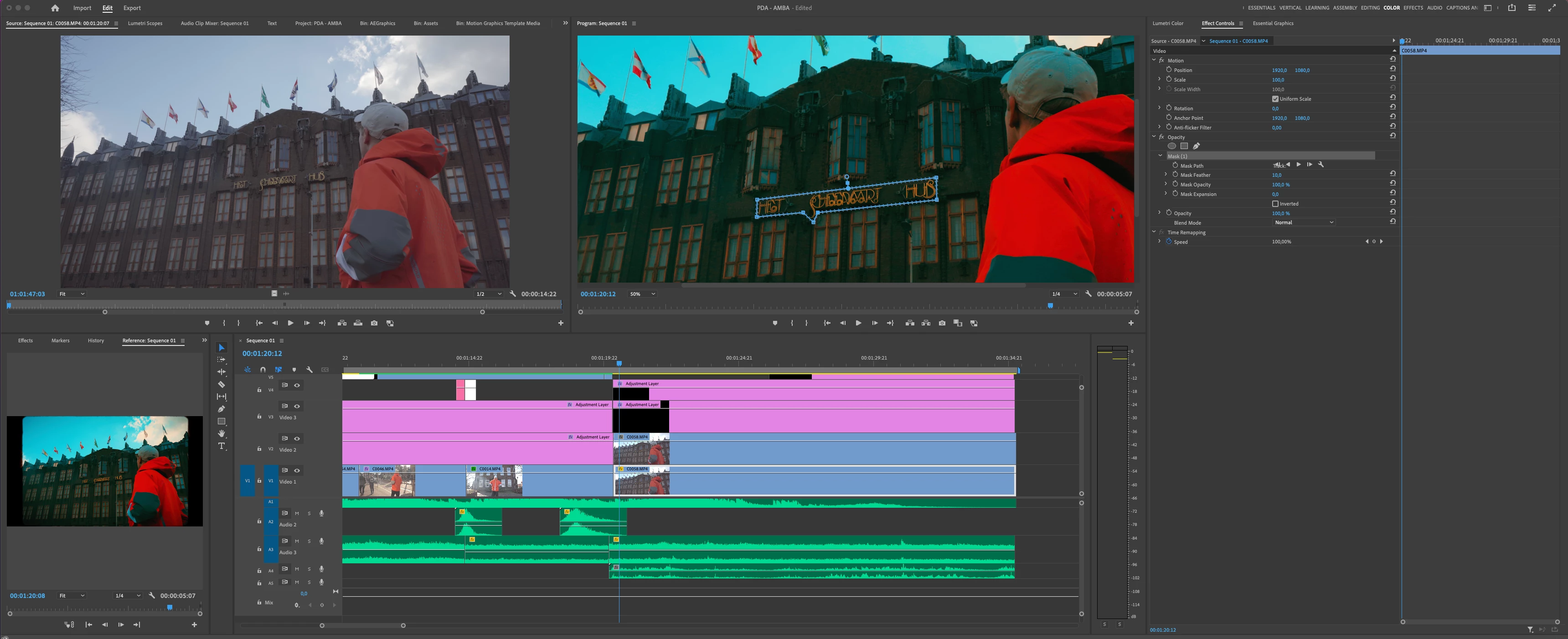The height and width of the screenshot is (639, 1568).
Task: Hide Video 3 track output eye icon
Action: pyautogui.click(x=297, y=406)
